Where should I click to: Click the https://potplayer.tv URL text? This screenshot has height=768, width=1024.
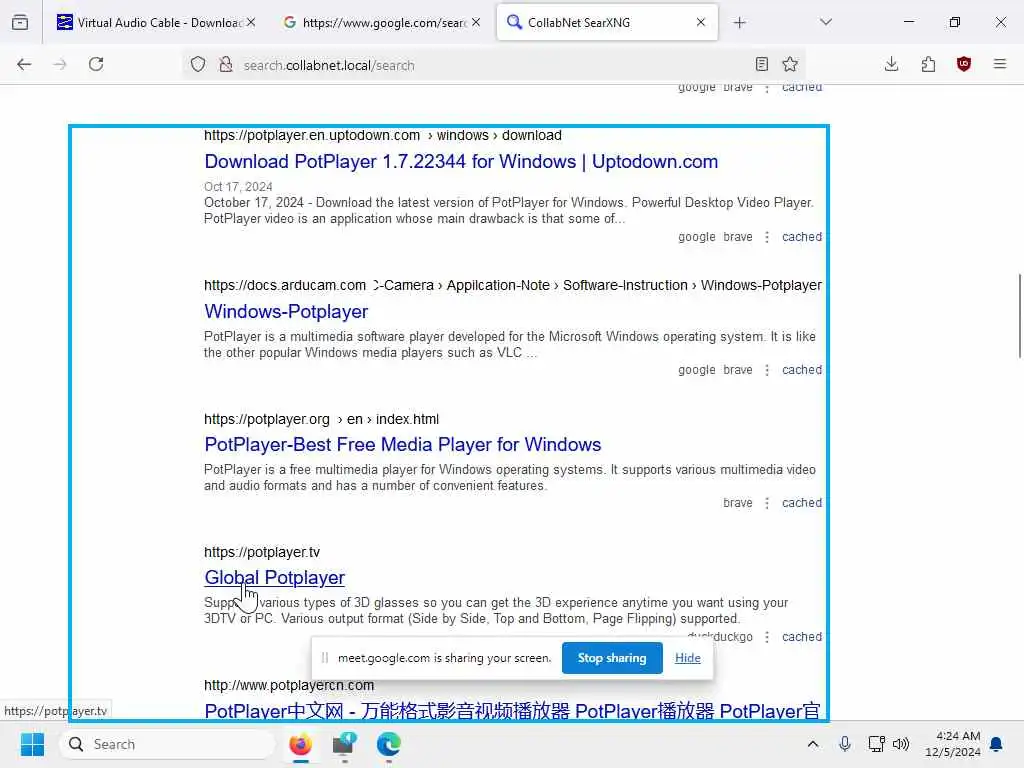[x=262, y=552]
